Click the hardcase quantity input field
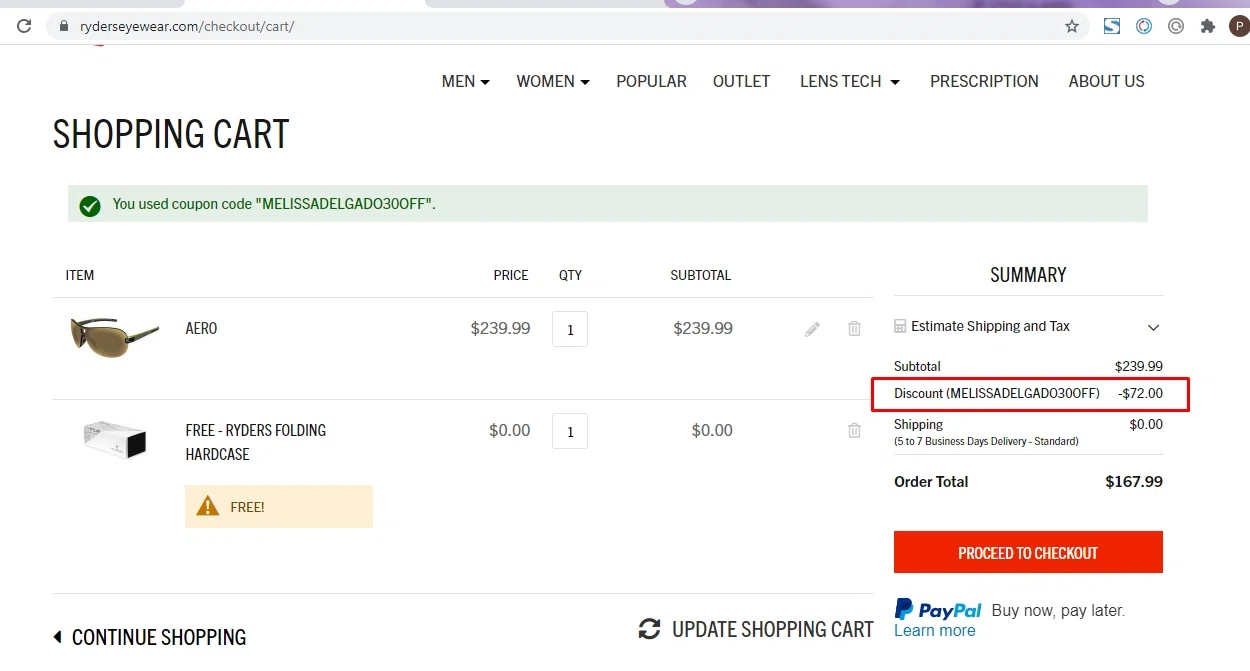The image size is (1250, 671). pyautogui.click(x=570, y=431)
